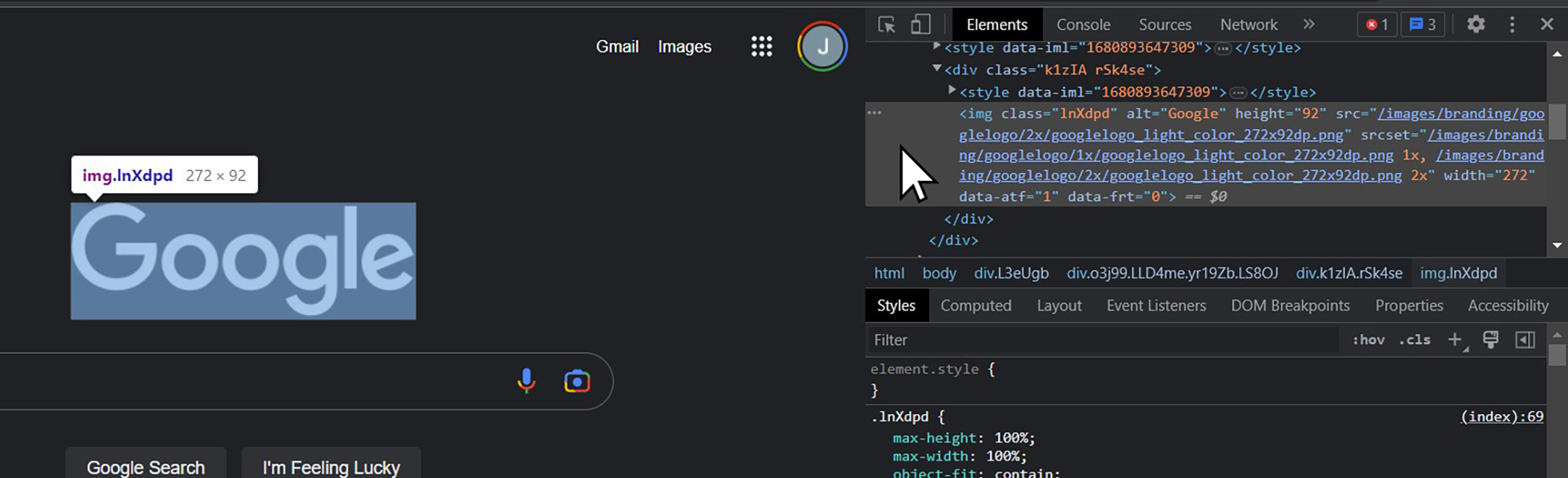Open the blue issues count badge

click(1422, 25)
